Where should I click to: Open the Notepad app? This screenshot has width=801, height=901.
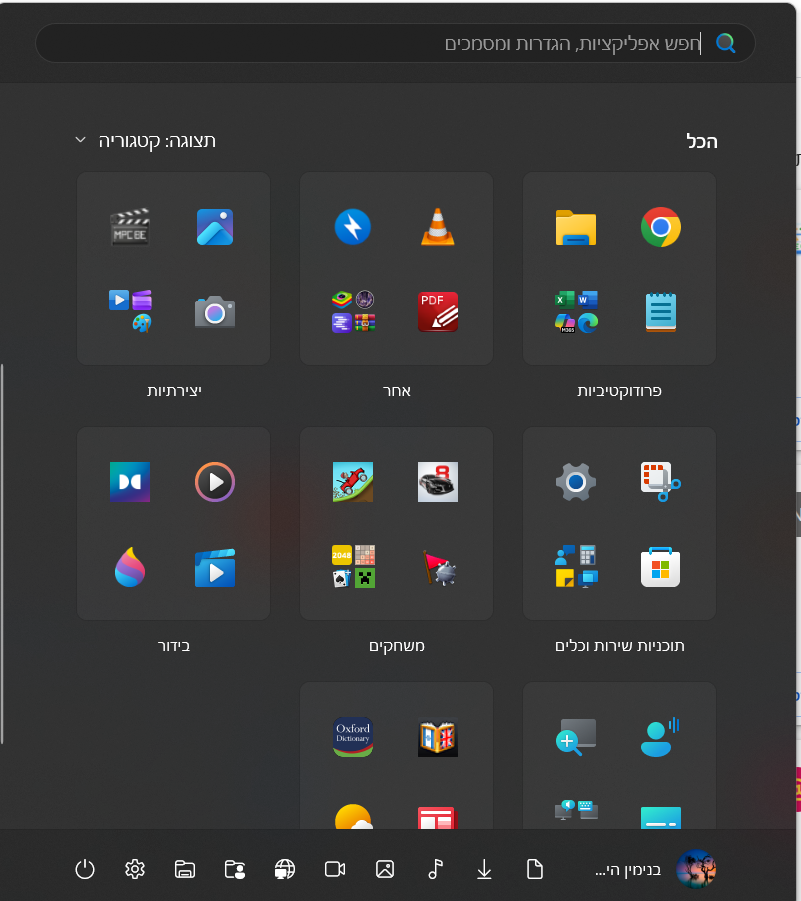tap(660, 312)
